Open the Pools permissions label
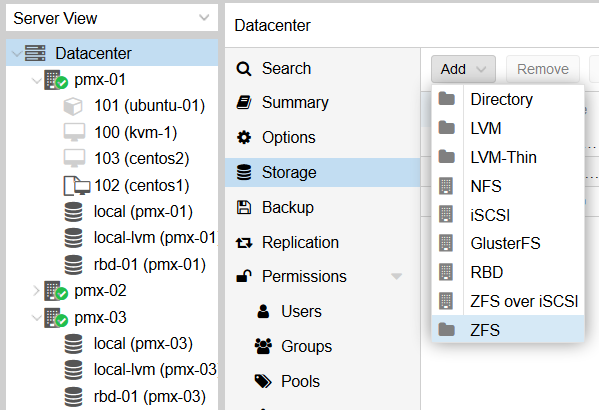The width and height of the screenshot is (599, 410). click(301, 381)
